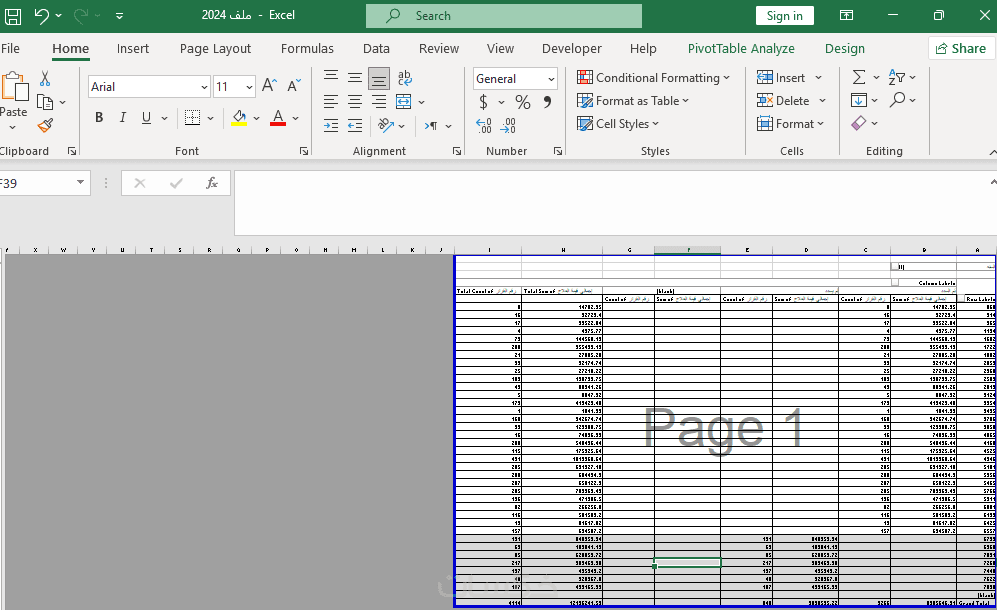This screenshot has height=610, width=997.
Task: Open the font name dropdown (Arial)
Action: coord(204,87)
